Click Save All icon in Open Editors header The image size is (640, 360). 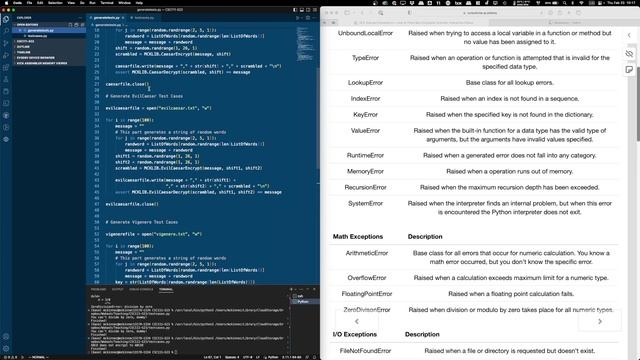[76, 25]
